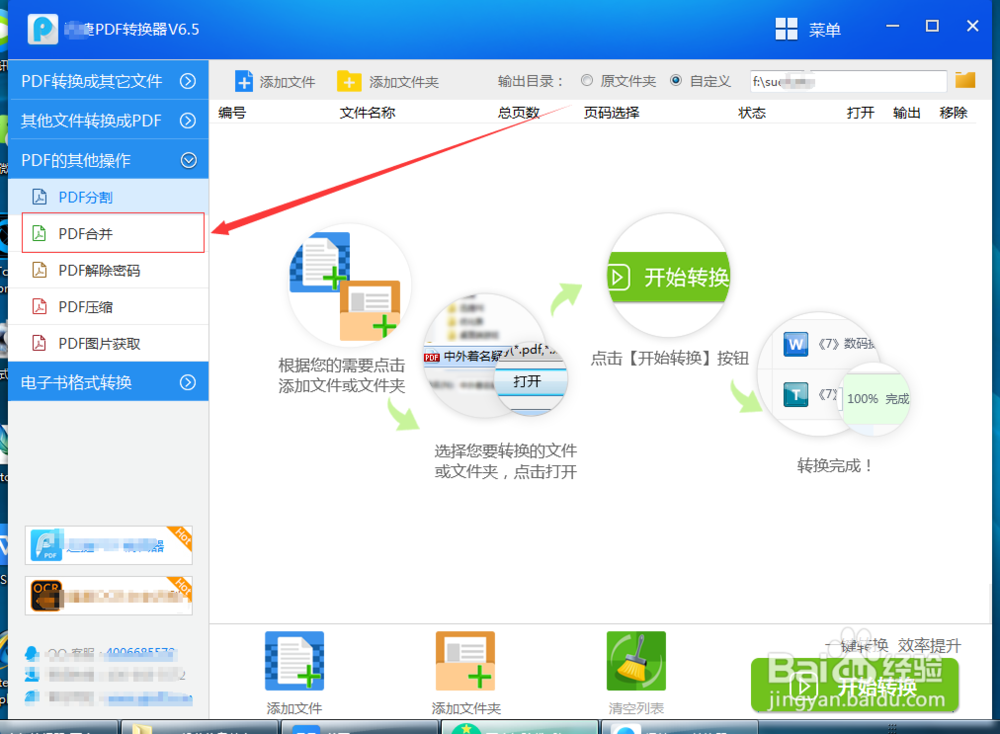
Task: Click the QQ客服 contact icon
Action: (32, 654)
